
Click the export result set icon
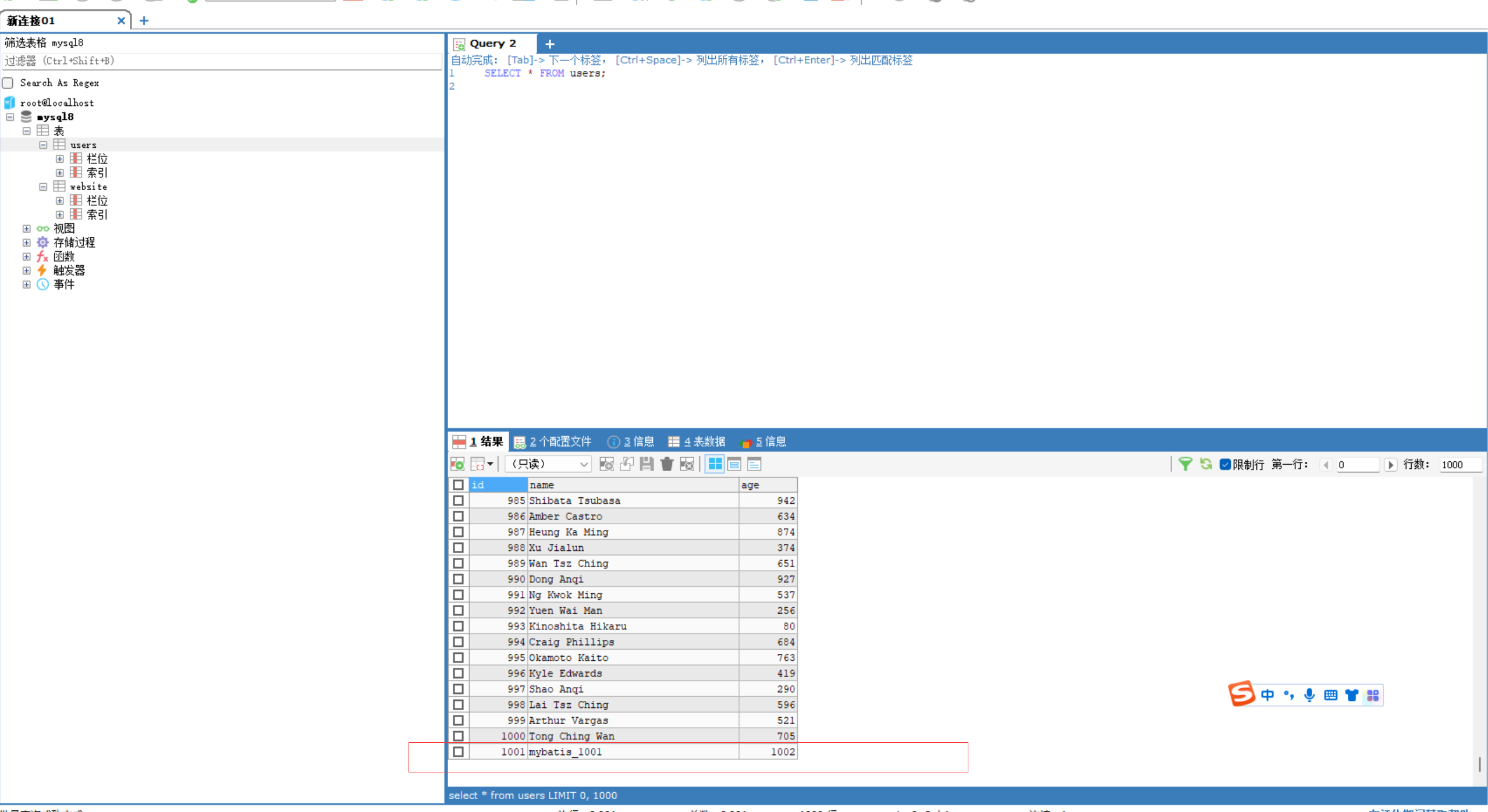(458, 464)
